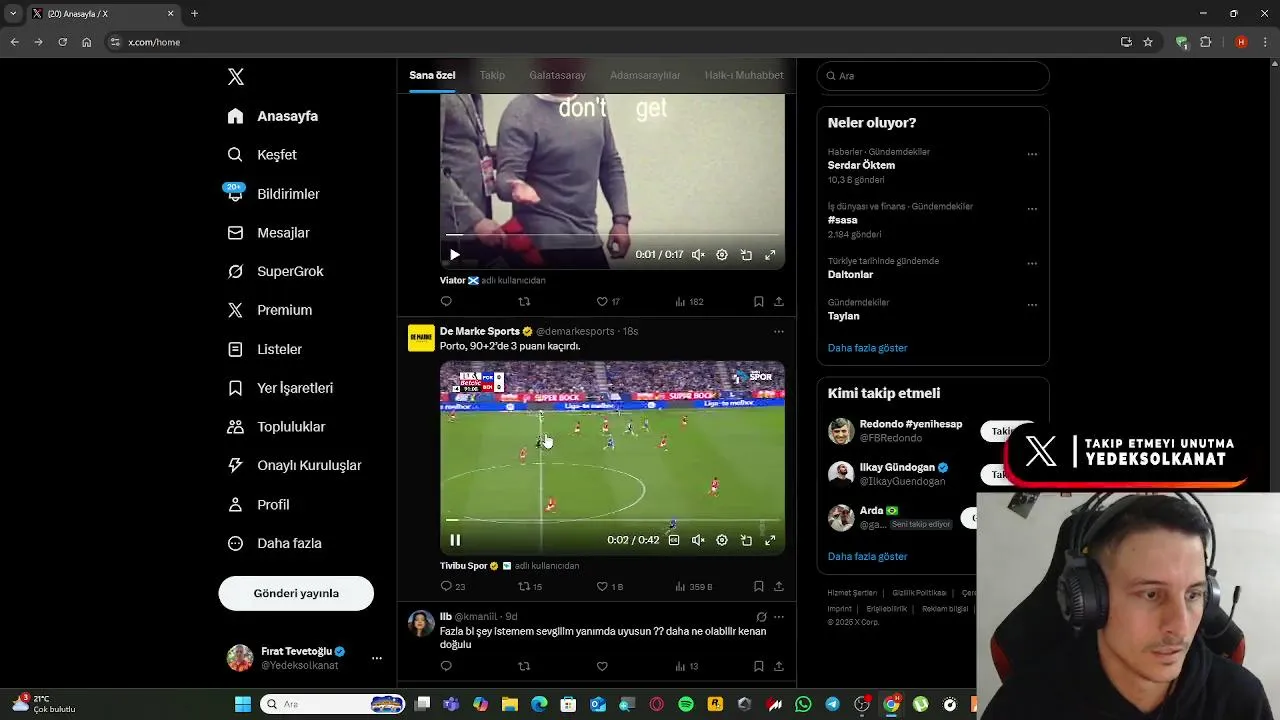Image resolution: width=1280 pixels, height=720 pixels.
Task: Toggle picture-in-picture on top Viator video
Action: [x=746, y=255]
